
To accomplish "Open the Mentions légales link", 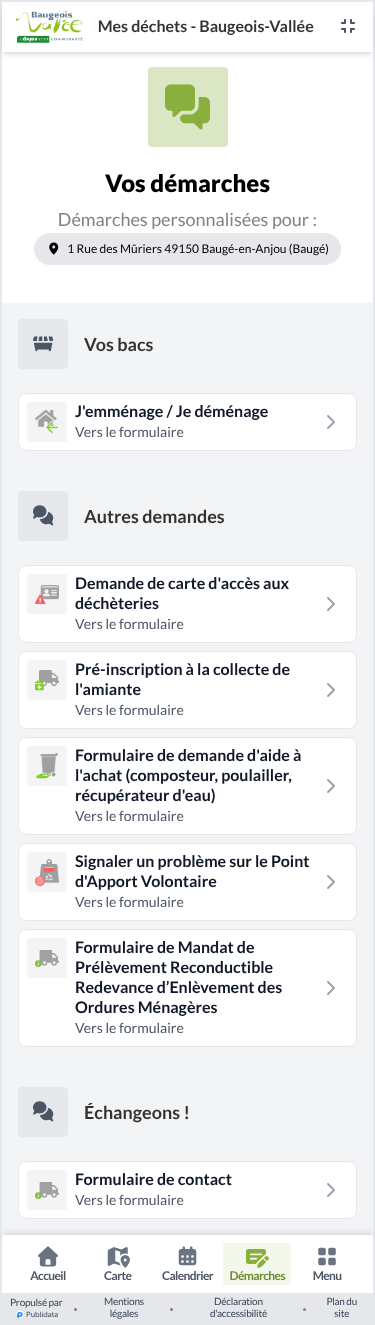I will tap(124, 1308).
